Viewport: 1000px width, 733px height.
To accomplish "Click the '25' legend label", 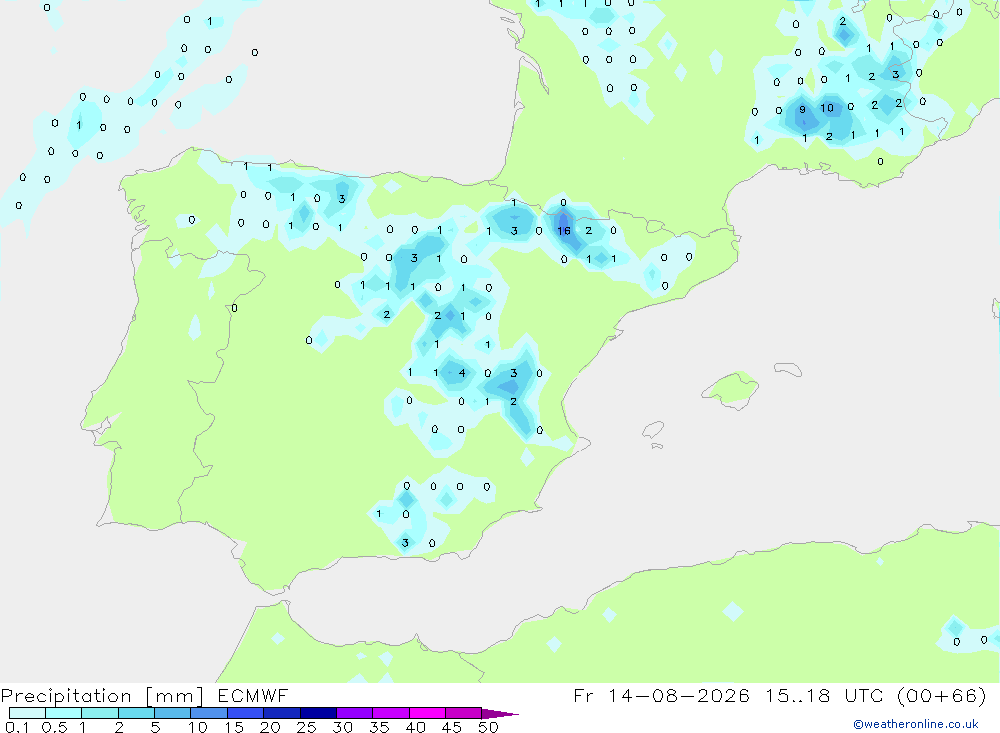I will 307,727.
